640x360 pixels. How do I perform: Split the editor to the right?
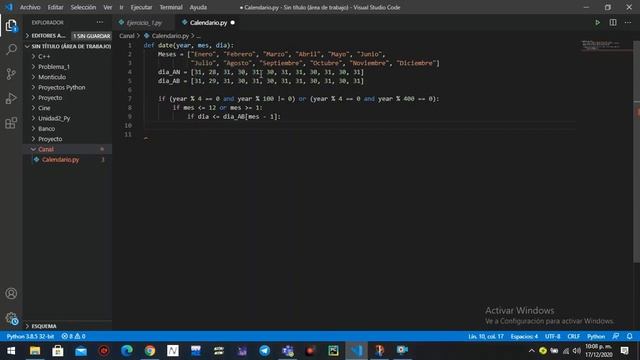613,22
